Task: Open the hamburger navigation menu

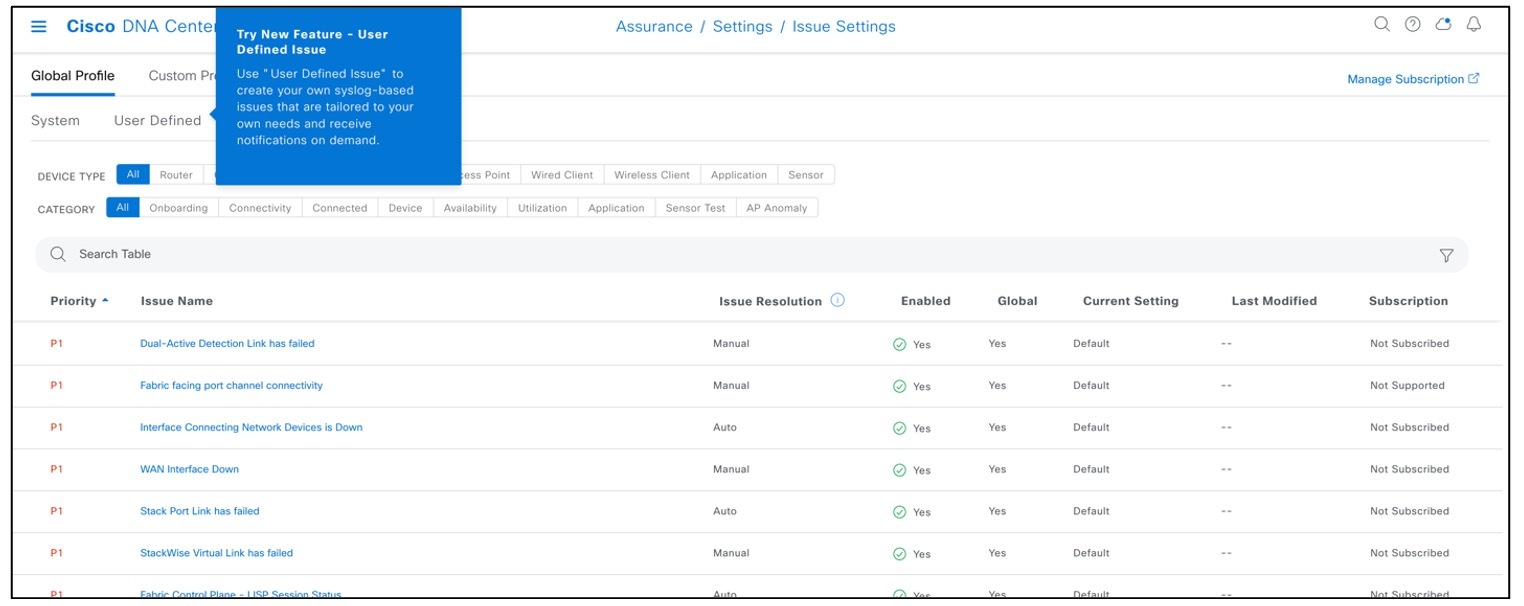Action: pos(38,26)
